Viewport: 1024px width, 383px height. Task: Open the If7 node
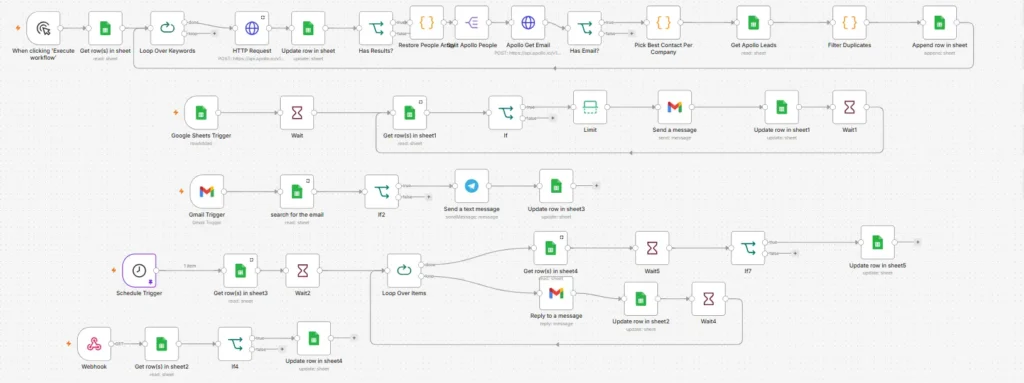point(748,248)
